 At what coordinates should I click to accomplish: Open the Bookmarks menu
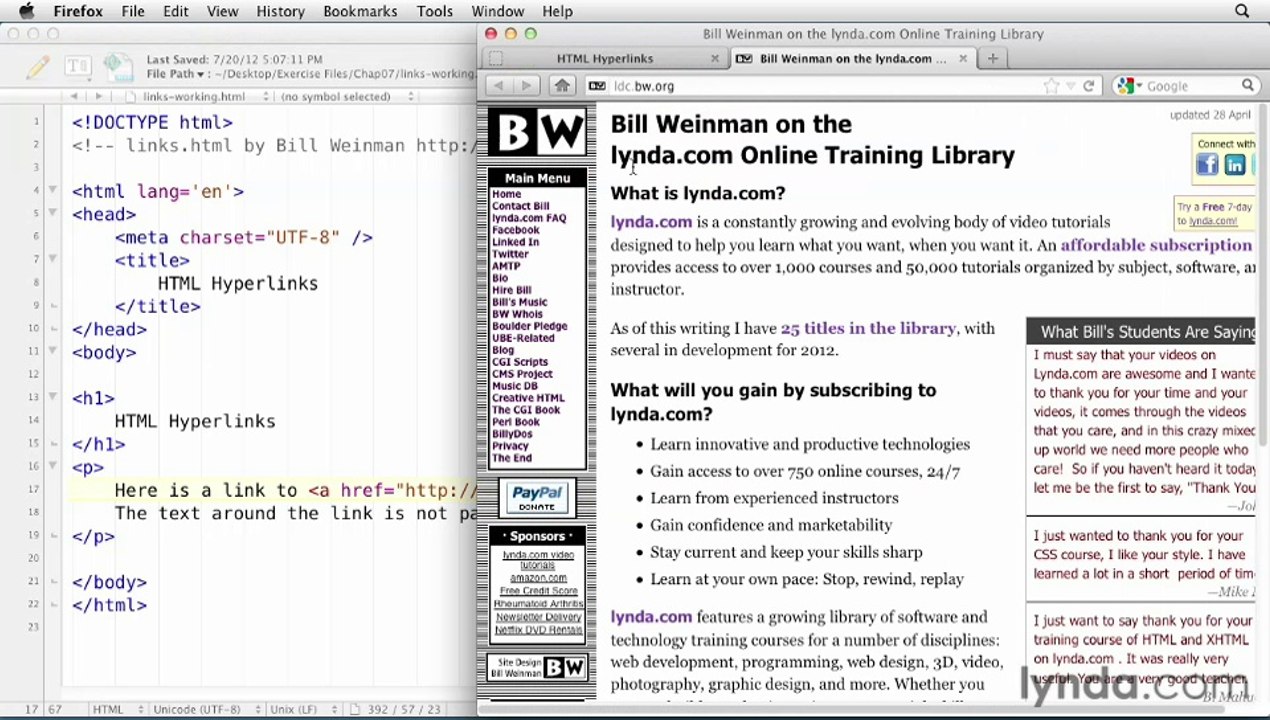click(x=361, y=11)
